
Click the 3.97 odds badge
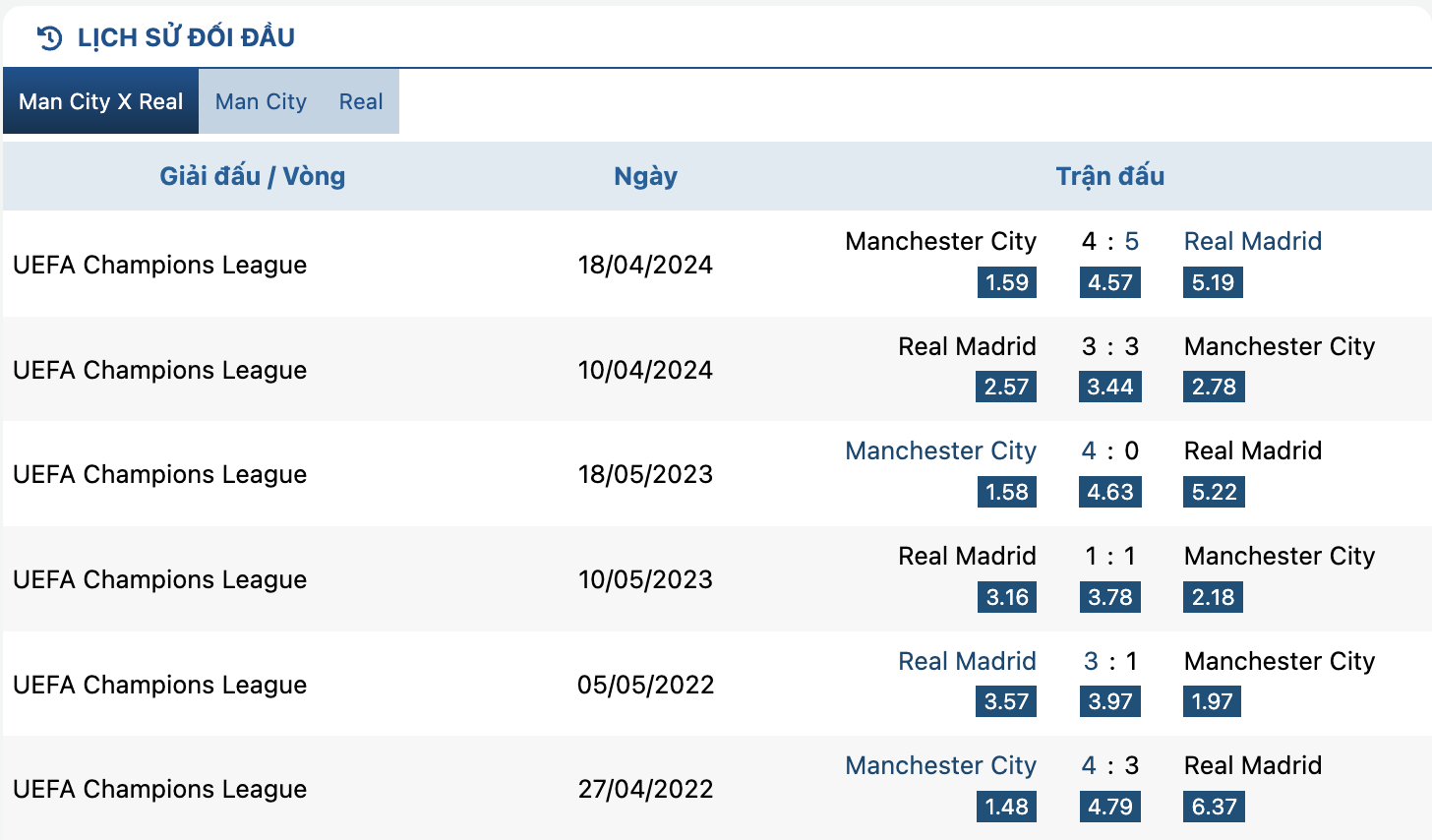(x=1110, y=701)
